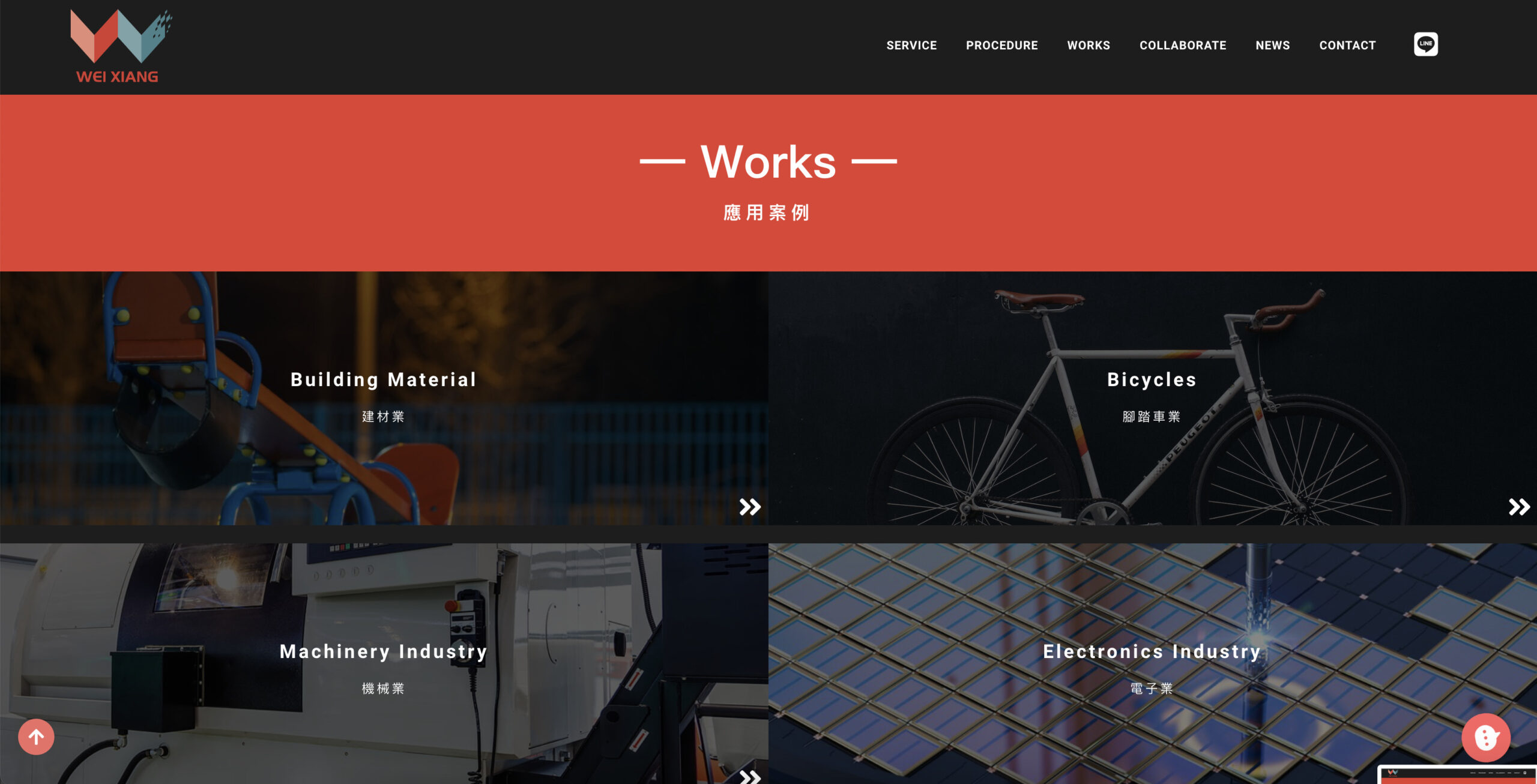
Task: Open the Electronics Industry title link
Action: pos(1152,651)
